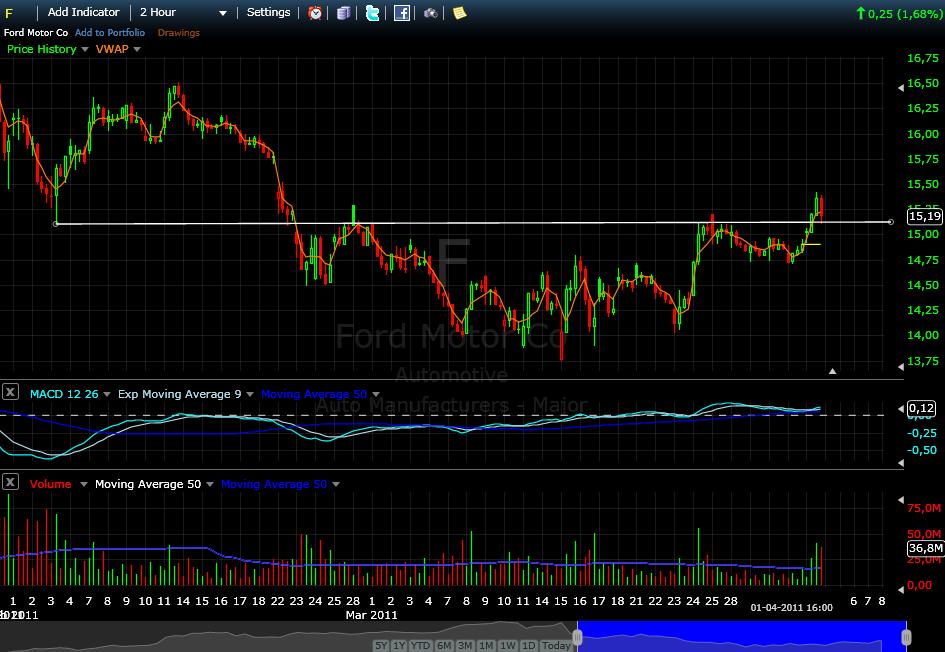Click the Ford Motor Co name label
This screenshot has width=945, height=652.
point(36,33)
